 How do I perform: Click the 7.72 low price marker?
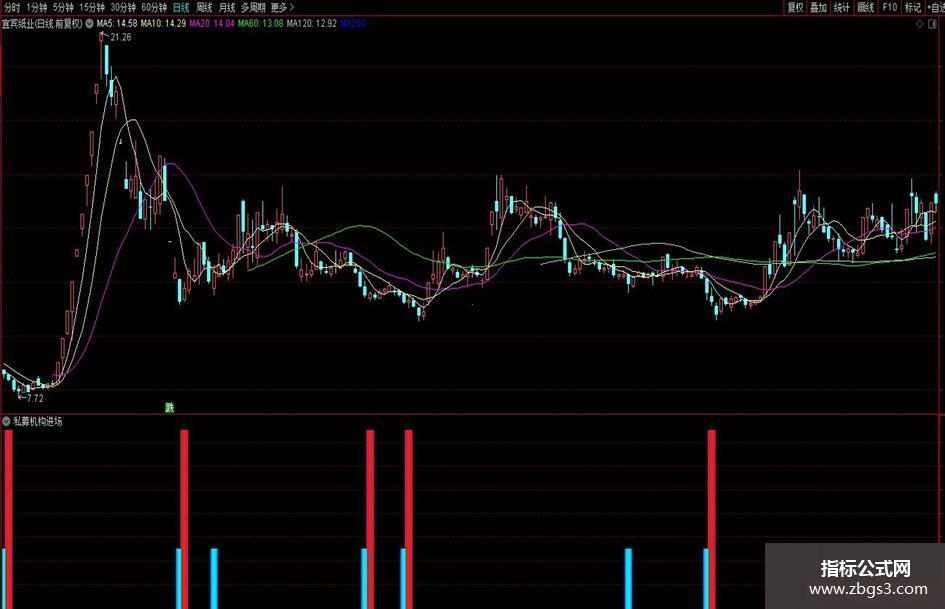35,398
